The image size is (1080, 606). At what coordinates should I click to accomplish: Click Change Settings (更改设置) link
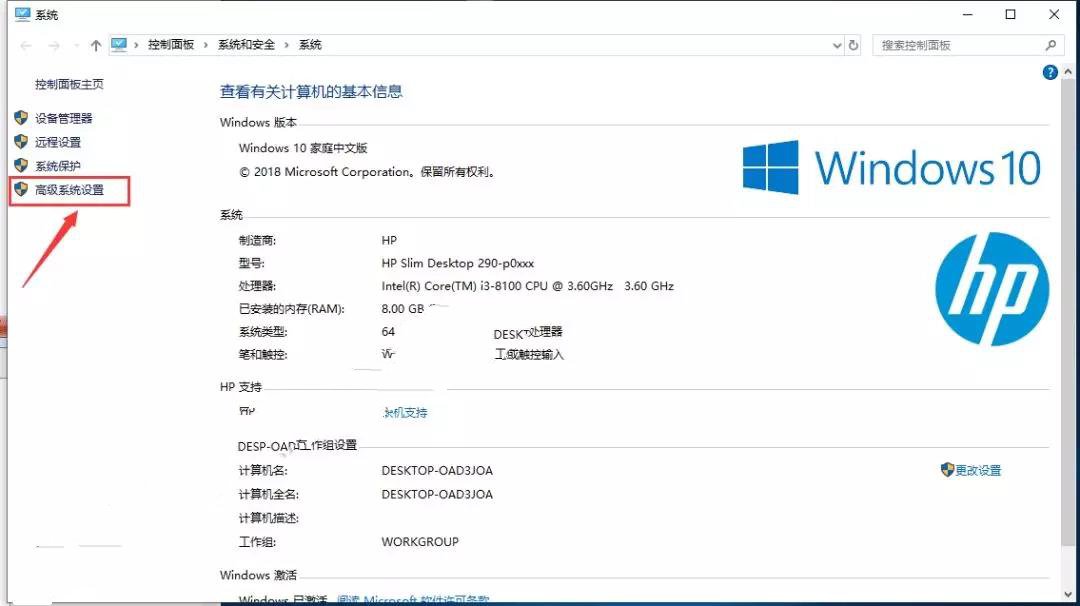(x=978, y=470)
